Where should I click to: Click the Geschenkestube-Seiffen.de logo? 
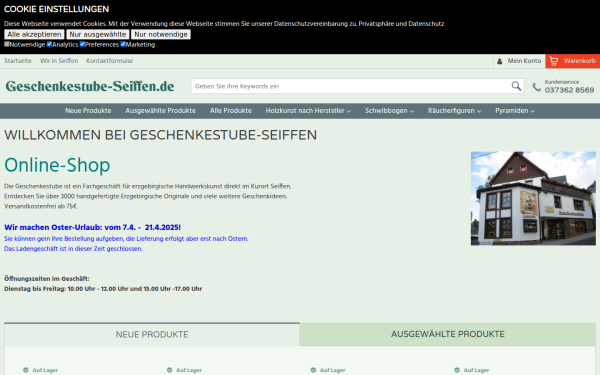pyautogui.click(x=90, y=86)
